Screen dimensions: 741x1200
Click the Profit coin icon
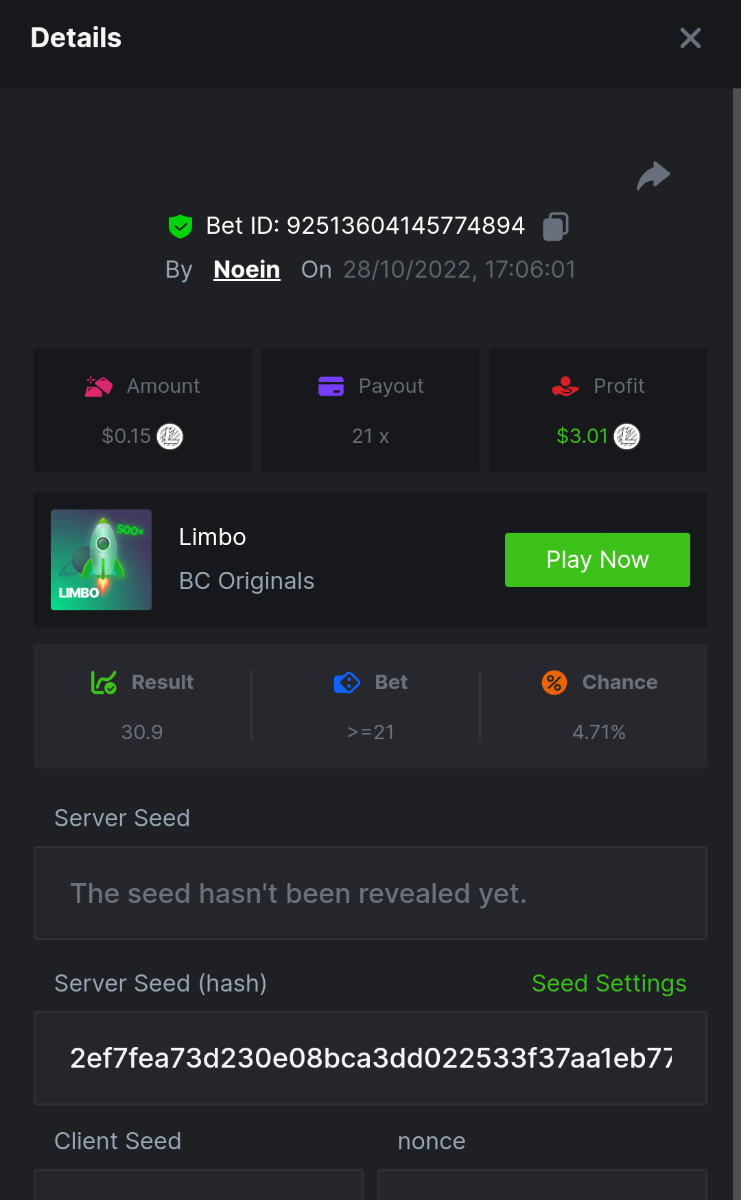pyautogui.click(x=627, y=436)
